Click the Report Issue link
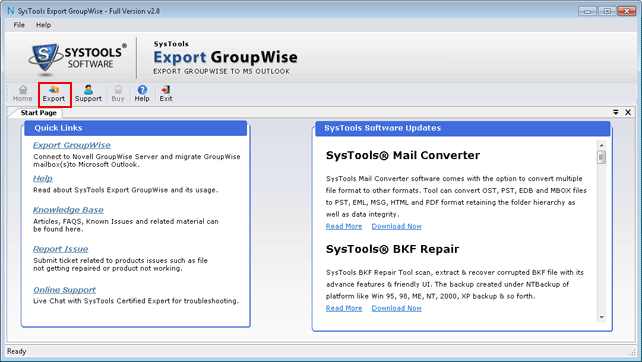Image resolution: width=642 pixels, height=362 pixels. coord(61,249)
